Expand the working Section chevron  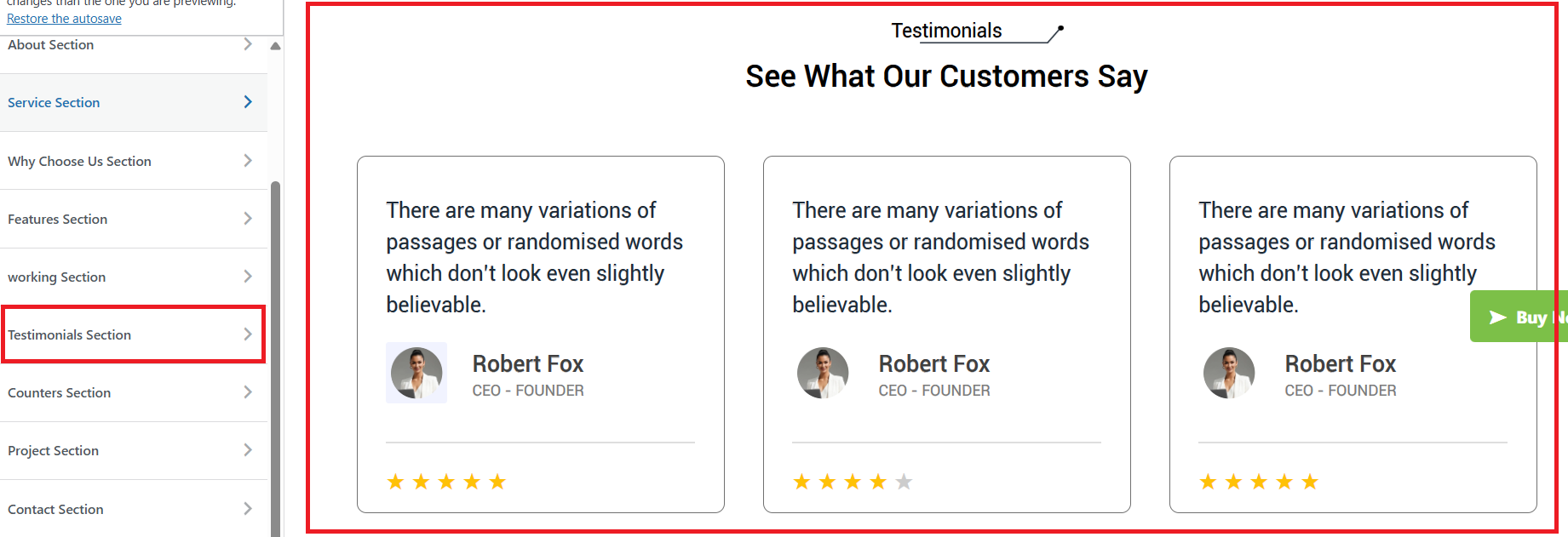(248, 277)
